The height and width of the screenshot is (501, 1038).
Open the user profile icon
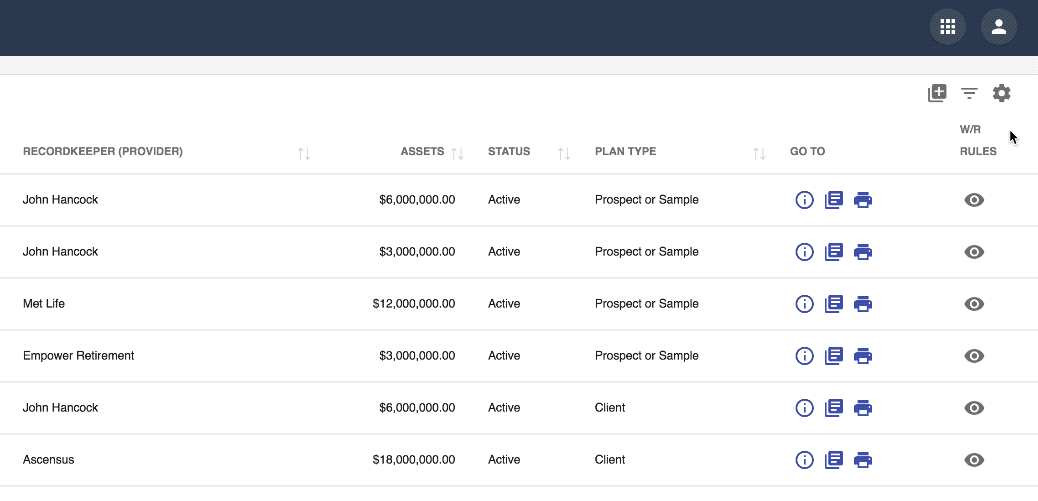tap(998, 27)
